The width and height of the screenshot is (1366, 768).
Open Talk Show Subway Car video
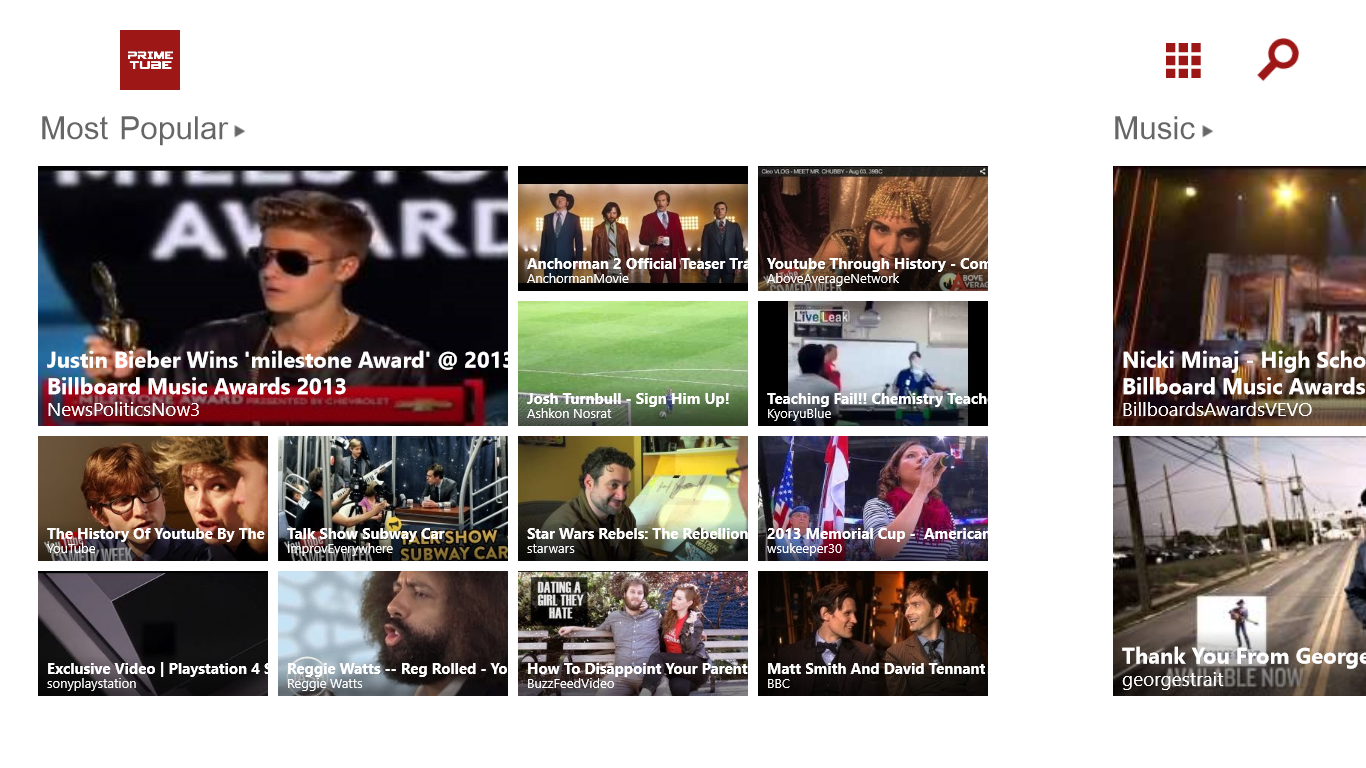(x=392, y=498)
